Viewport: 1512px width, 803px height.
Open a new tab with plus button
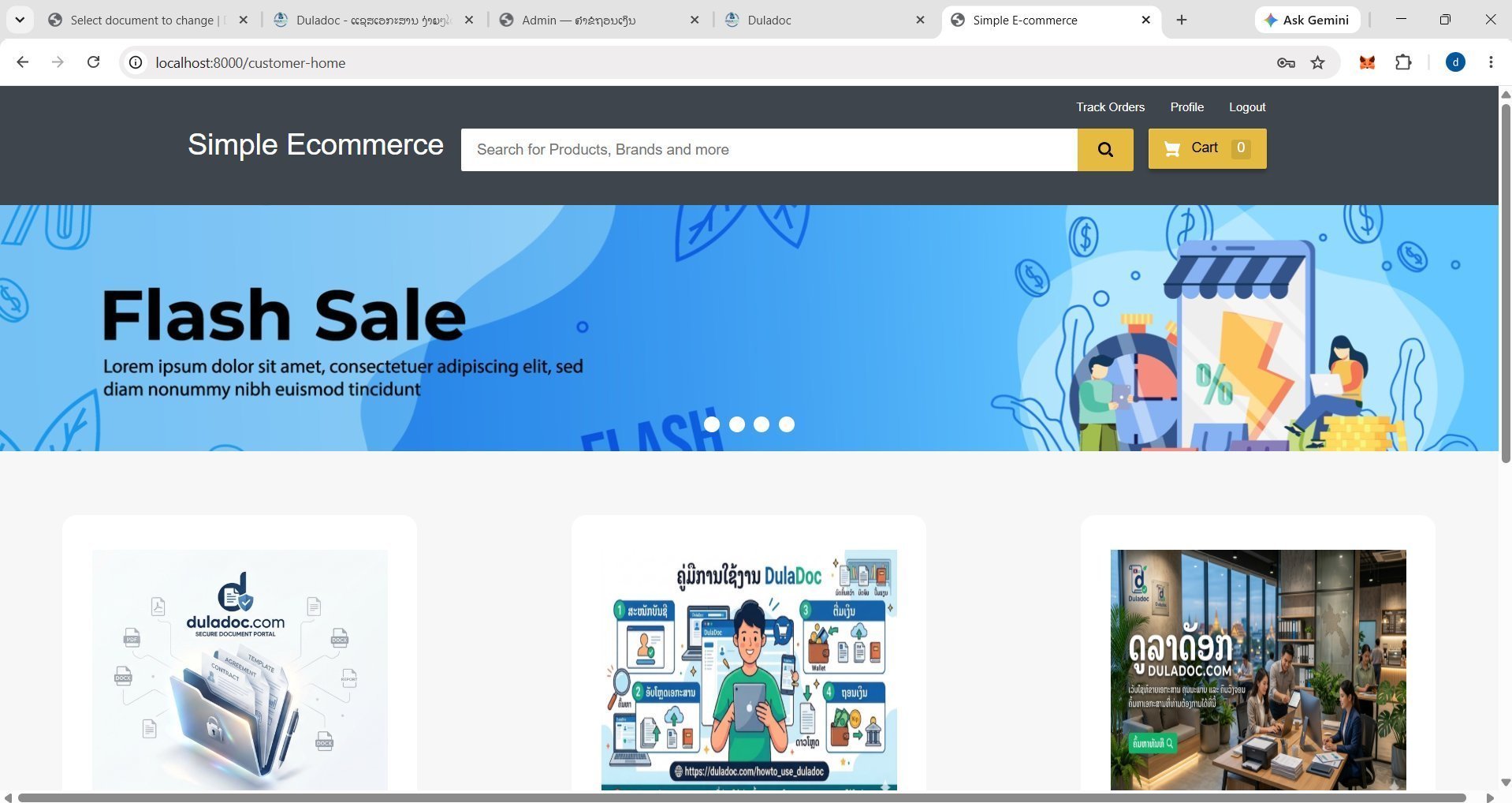pyautogui.click(x=1181, y=21)
